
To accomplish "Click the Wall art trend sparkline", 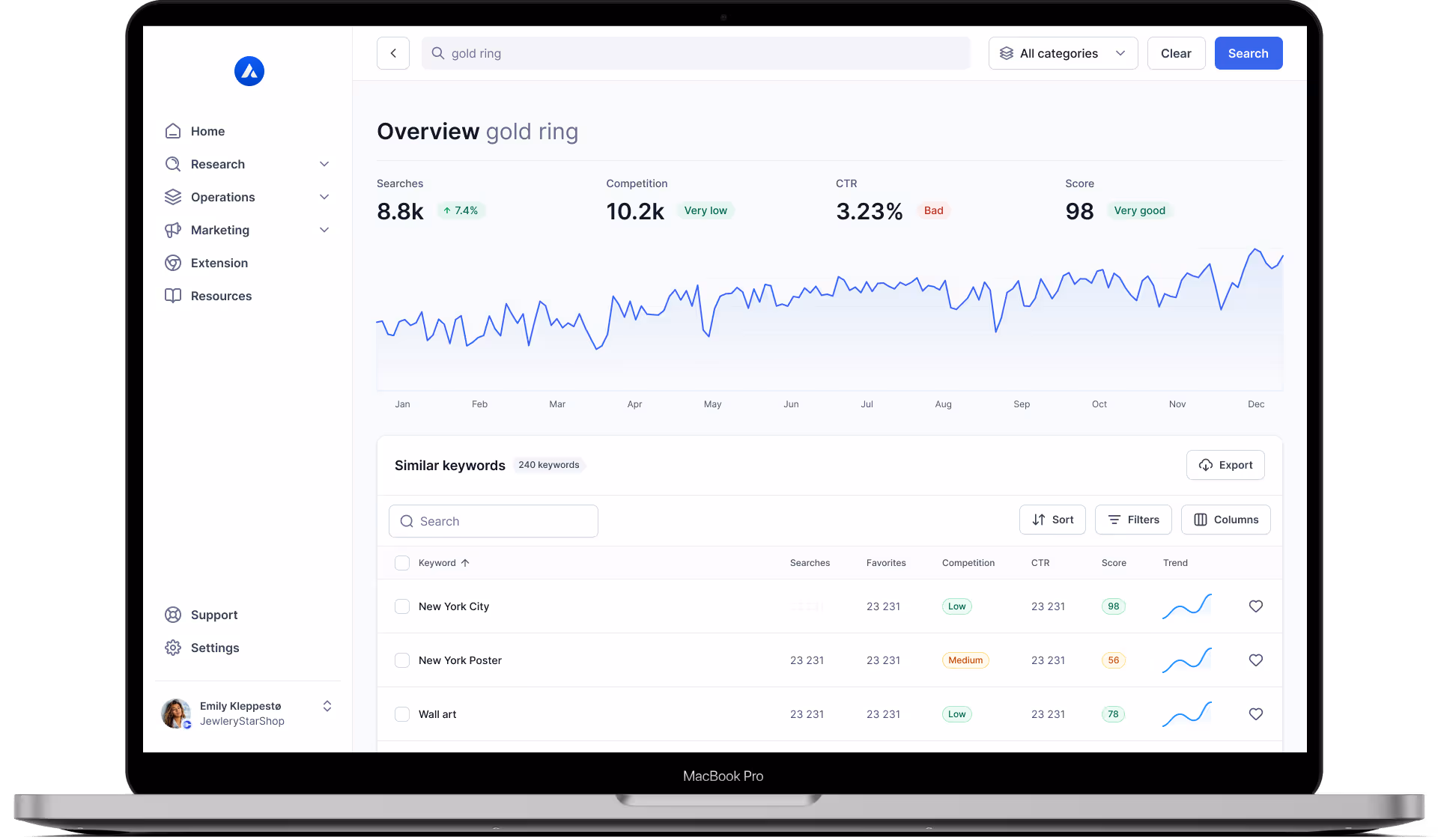I will click(x=1187, y=714).
